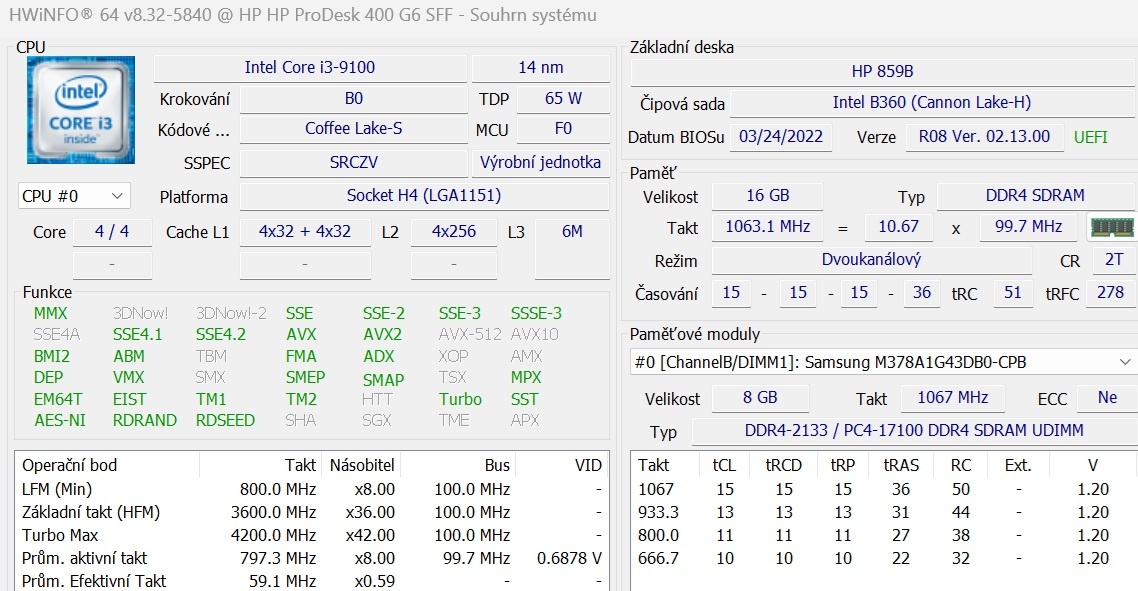
Task: Click the Coffee Lake-S codename field
Action: click(353, 129)
